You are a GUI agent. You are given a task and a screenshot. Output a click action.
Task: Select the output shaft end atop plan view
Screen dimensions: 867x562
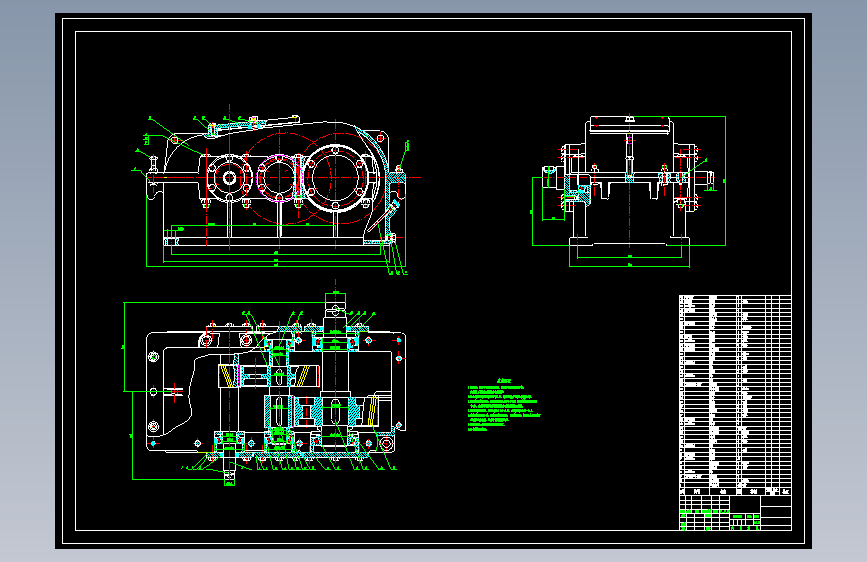335,310
